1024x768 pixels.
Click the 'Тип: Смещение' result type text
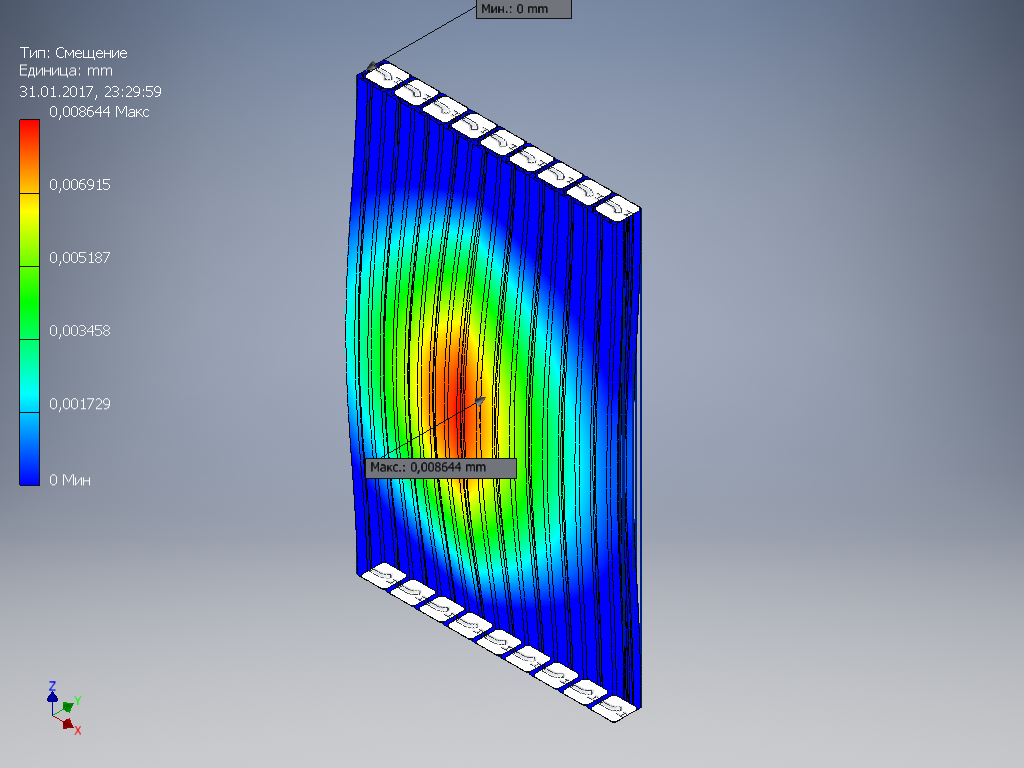73,53
